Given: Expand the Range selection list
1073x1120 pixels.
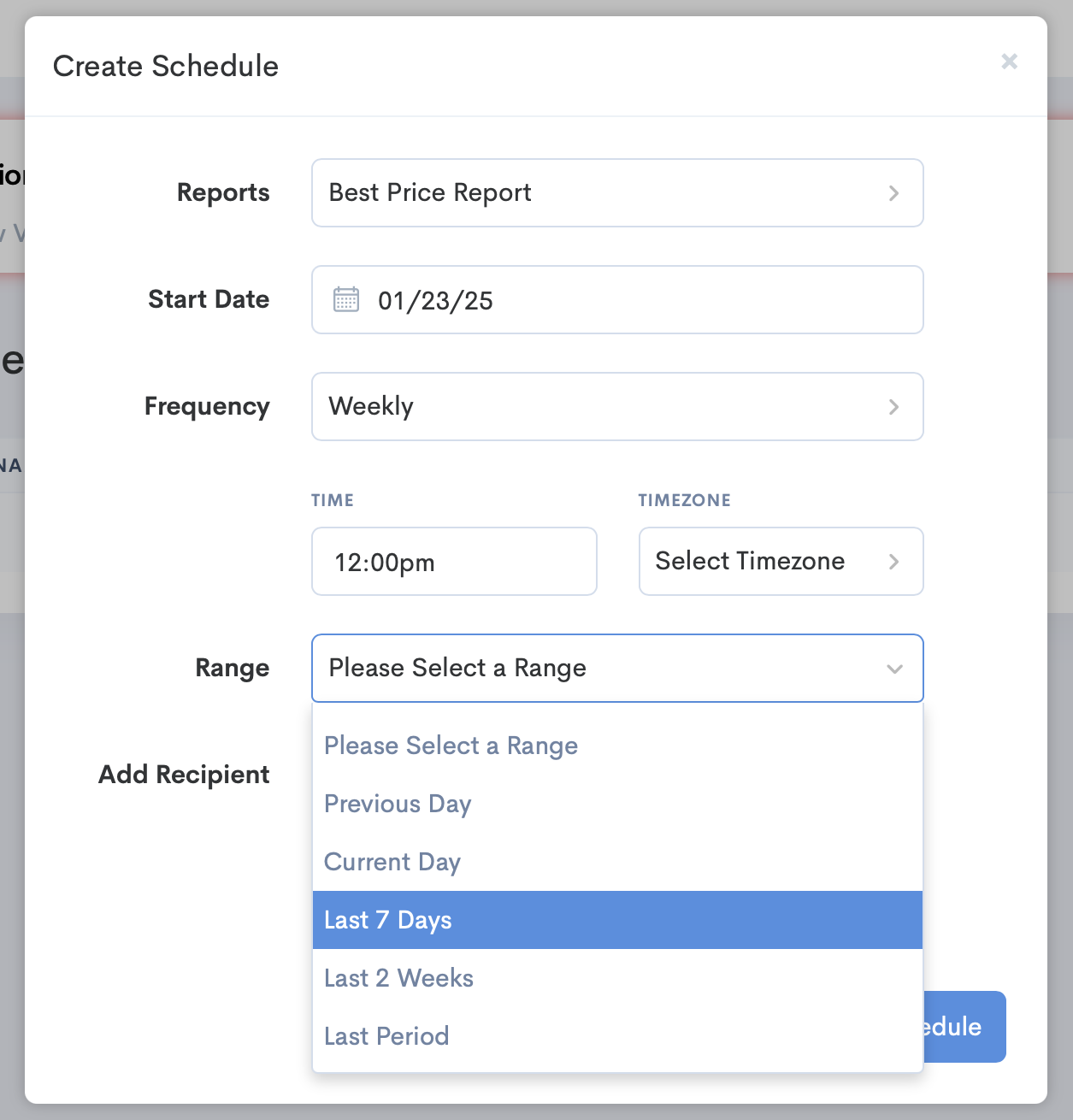Looking at the screenshot, I should coord(617,669).
